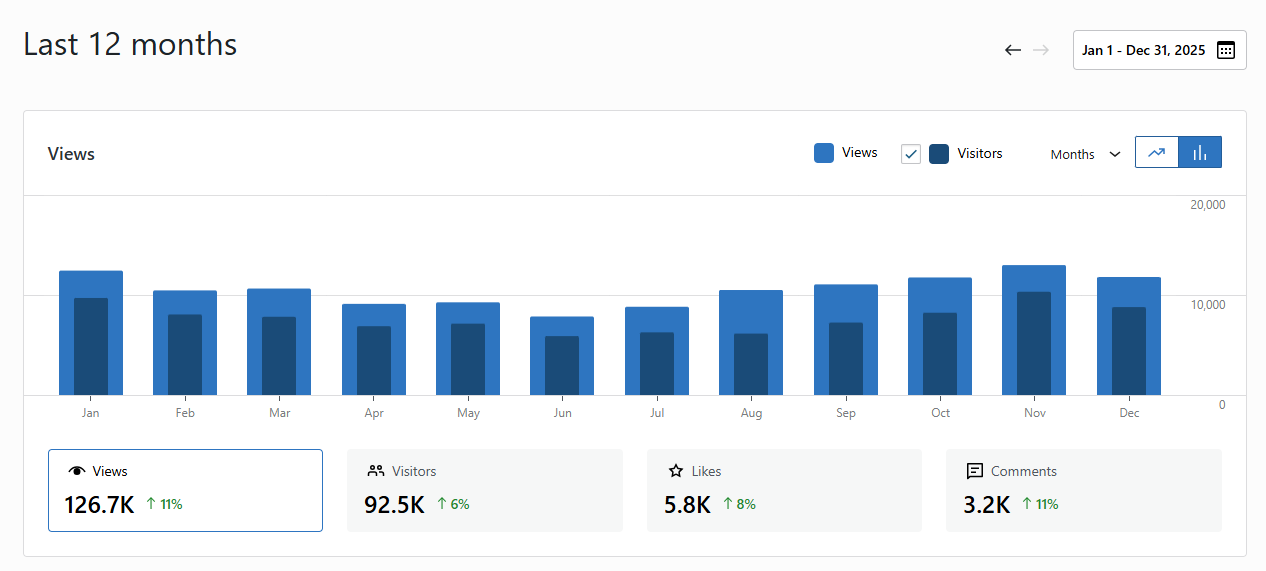Switch to line chart view
Screen dimensions: 1266x571
[x=1157, y=152]
